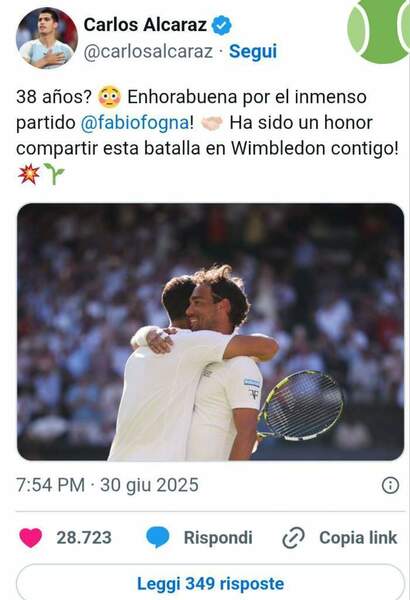Open the tweet info circle icon
410x600 pixels.
pos(390,485)
